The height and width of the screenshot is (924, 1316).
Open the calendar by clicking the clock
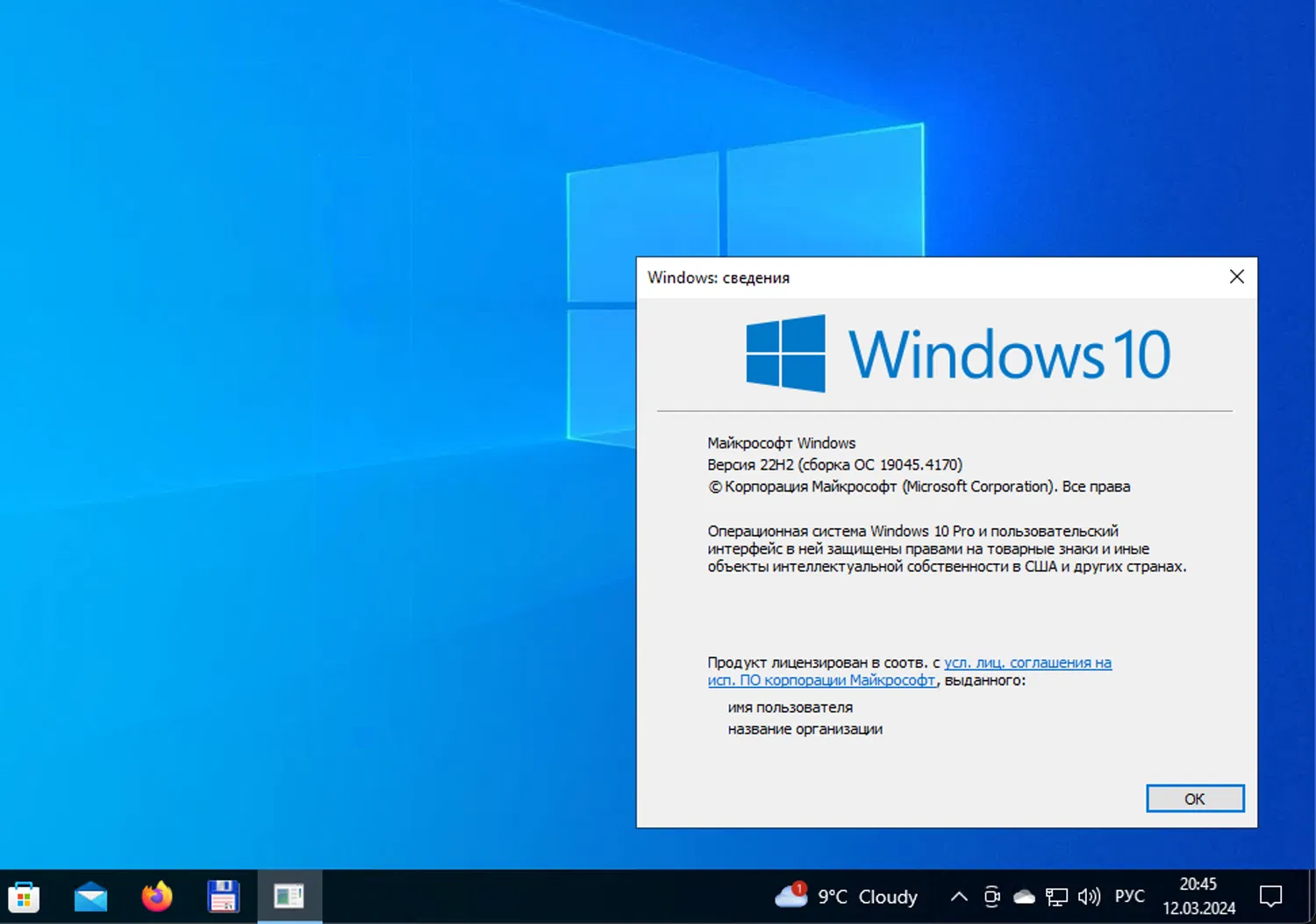tap(1198, 894)
